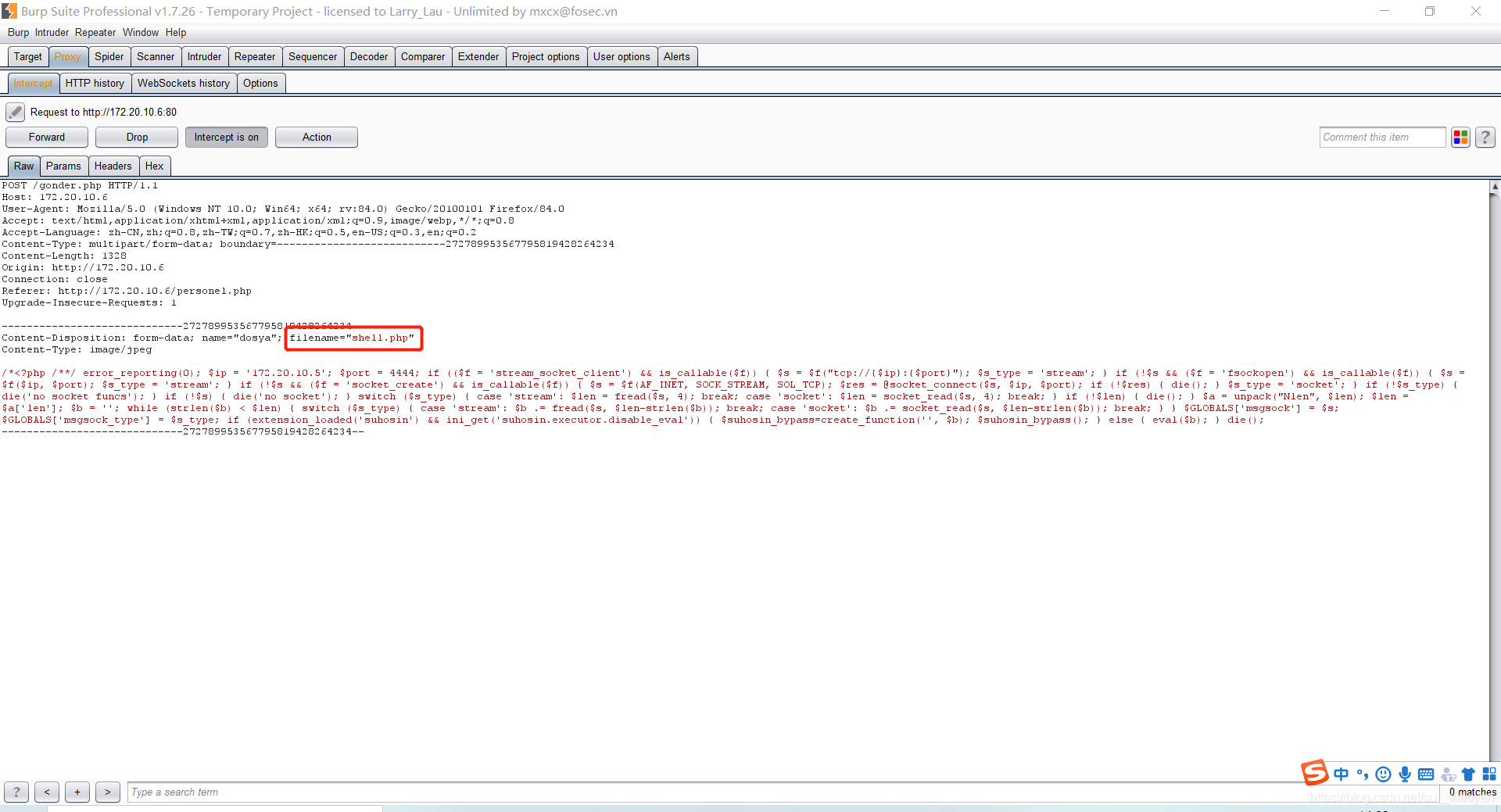The height and width of the screenshot is (812, 1501).
Task: Open Sogou toolbox grid icon
Action: click(x=1489, y=774)
